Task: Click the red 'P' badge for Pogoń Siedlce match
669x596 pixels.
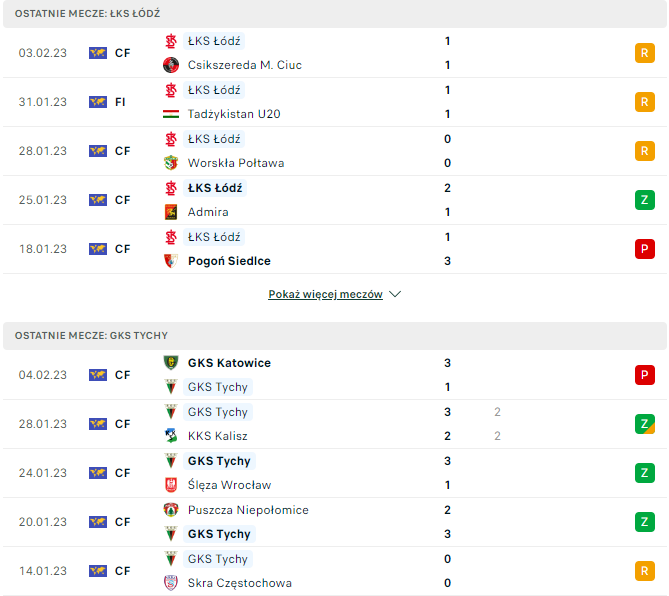Action: tap(645, 249)
